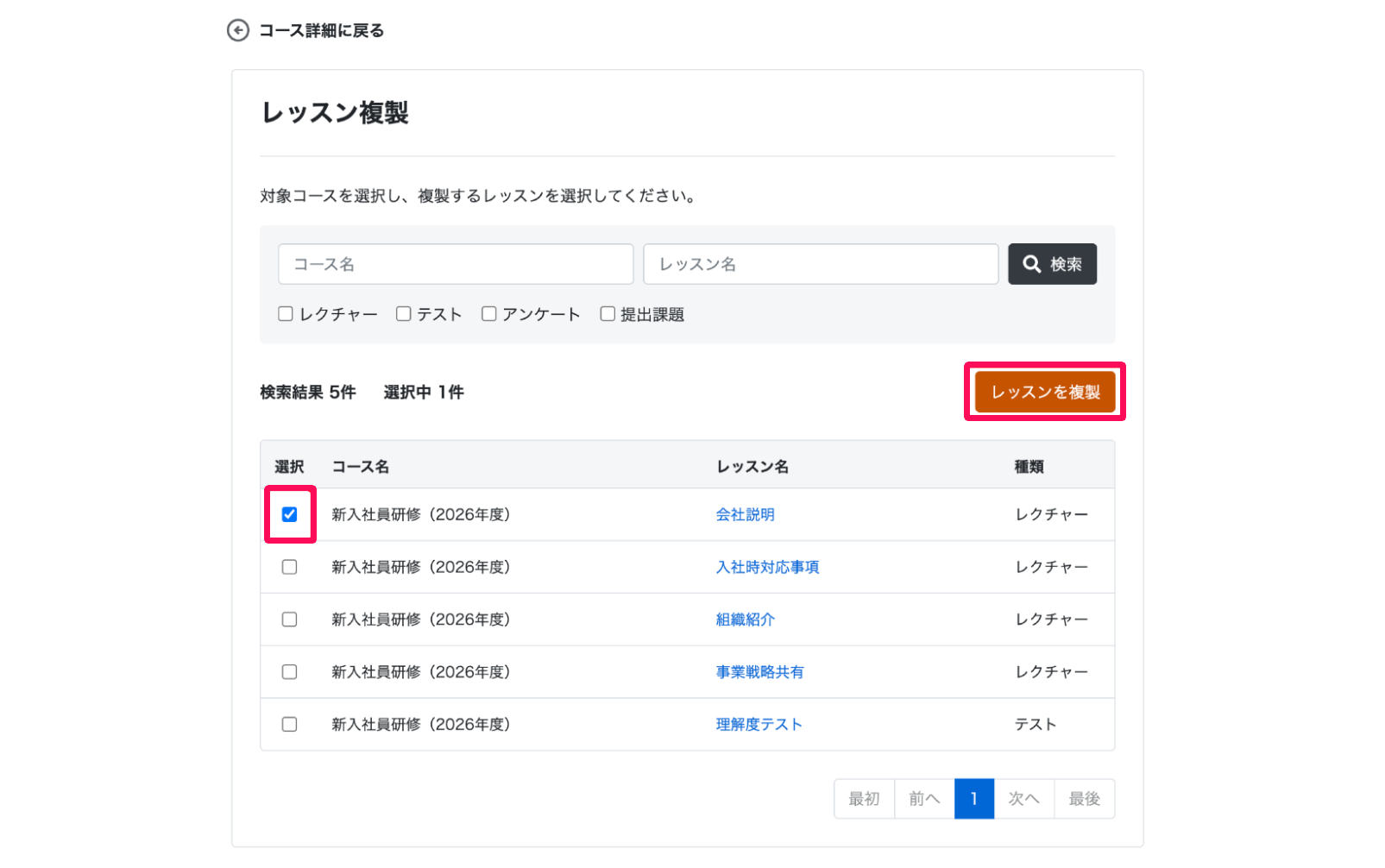Select page 1 in pagination
Viewport: 1385px width, 868px height.
(x=974, y=799)
